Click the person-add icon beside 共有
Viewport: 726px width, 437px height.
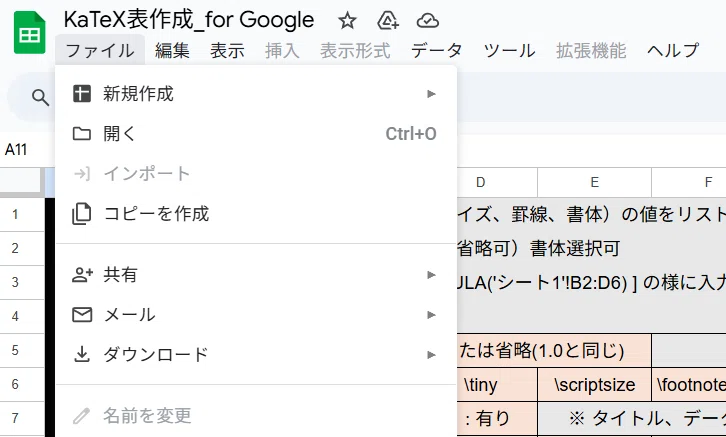coord(82,275)
